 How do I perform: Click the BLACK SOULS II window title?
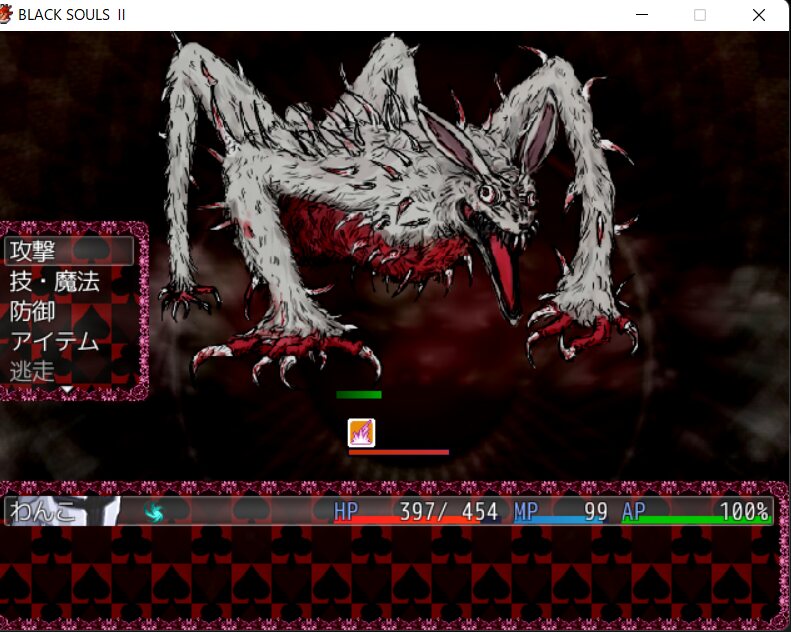point(72,15)
